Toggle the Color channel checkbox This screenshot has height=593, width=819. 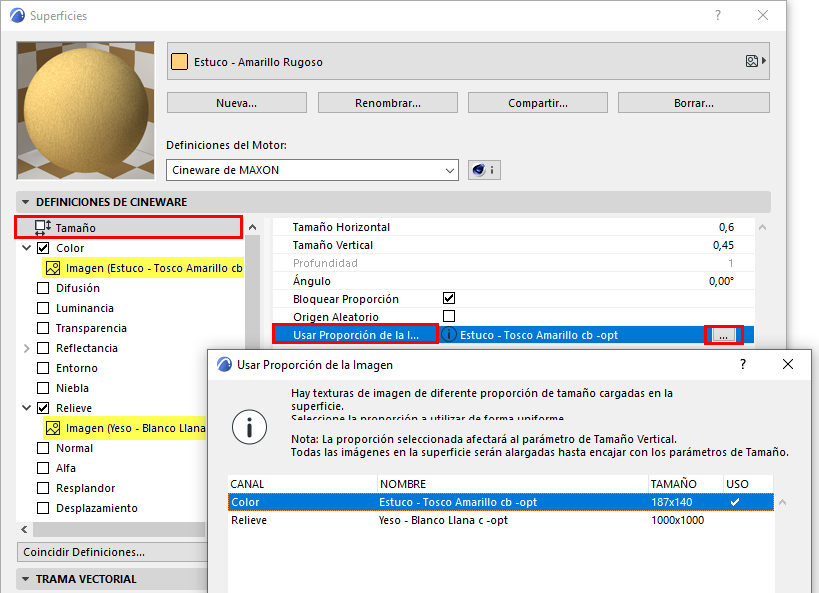click(x=43, y=248)
